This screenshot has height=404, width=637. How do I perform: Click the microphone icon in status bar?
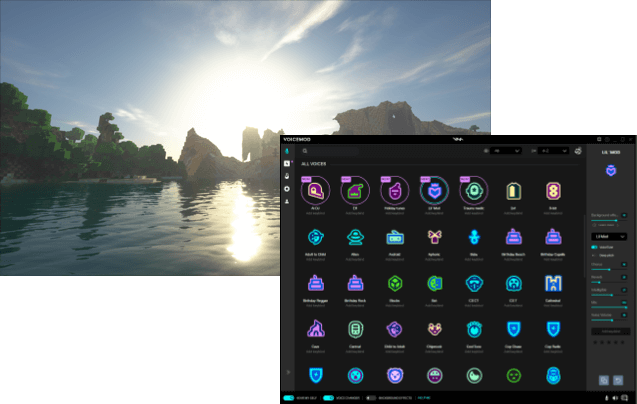(607, 398)
